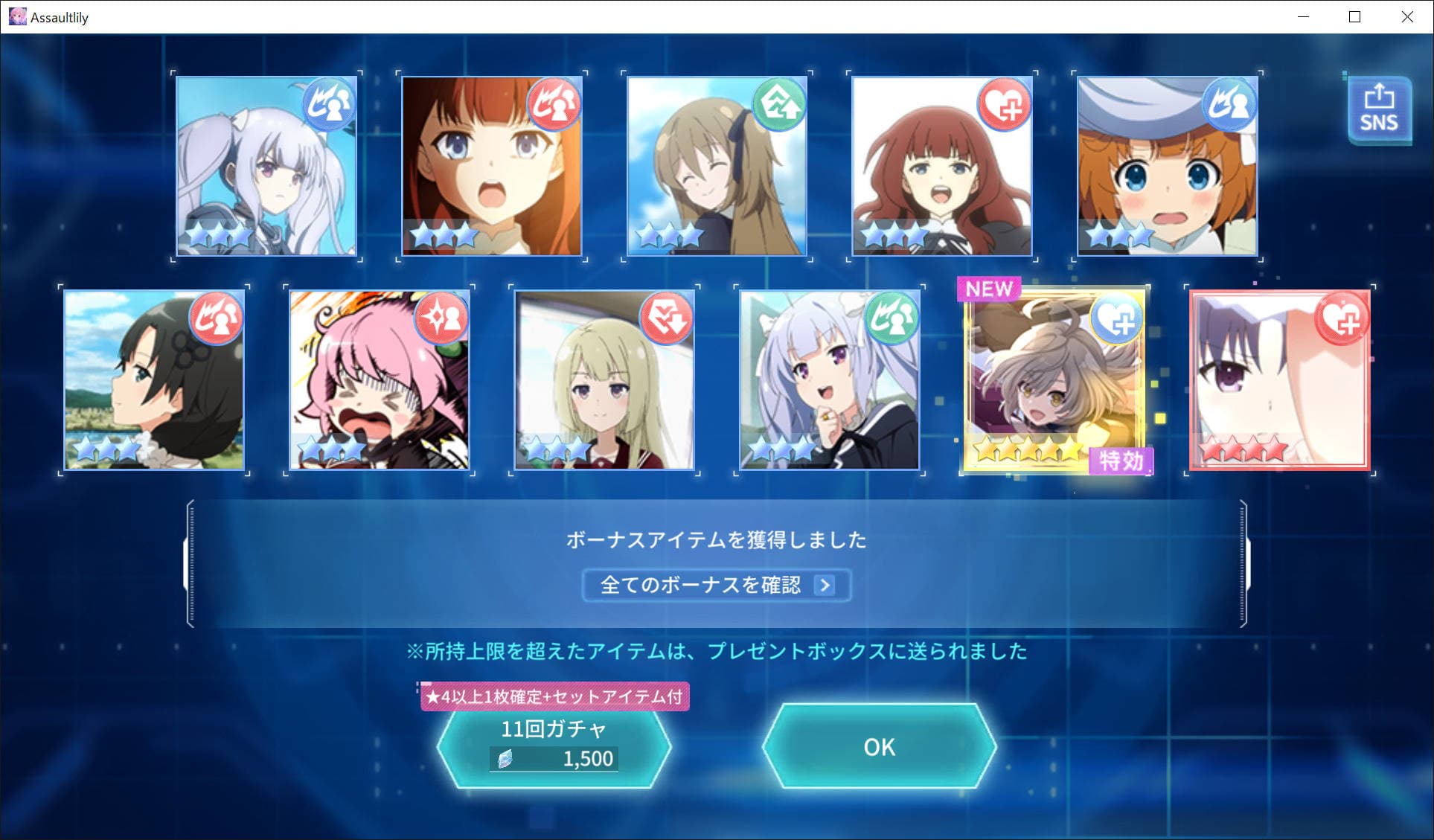
Task: Pull again with 11回ガチャ button
Action: coord(554,746)
